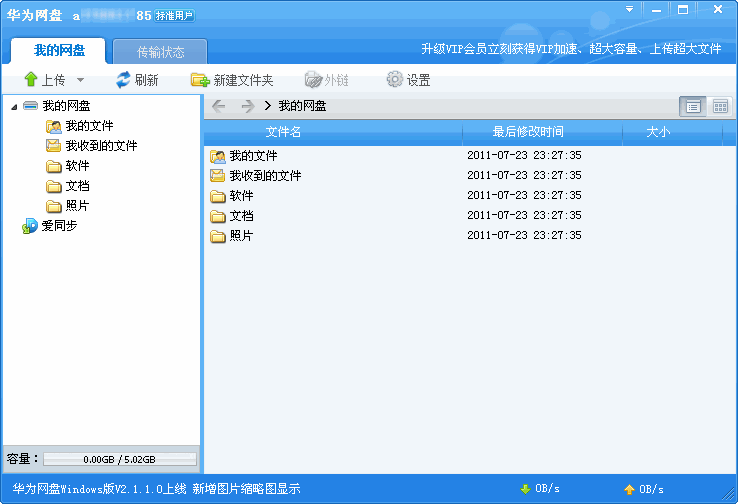
Task: Sort by the 文件名 column header
Action: pos(283,132)
